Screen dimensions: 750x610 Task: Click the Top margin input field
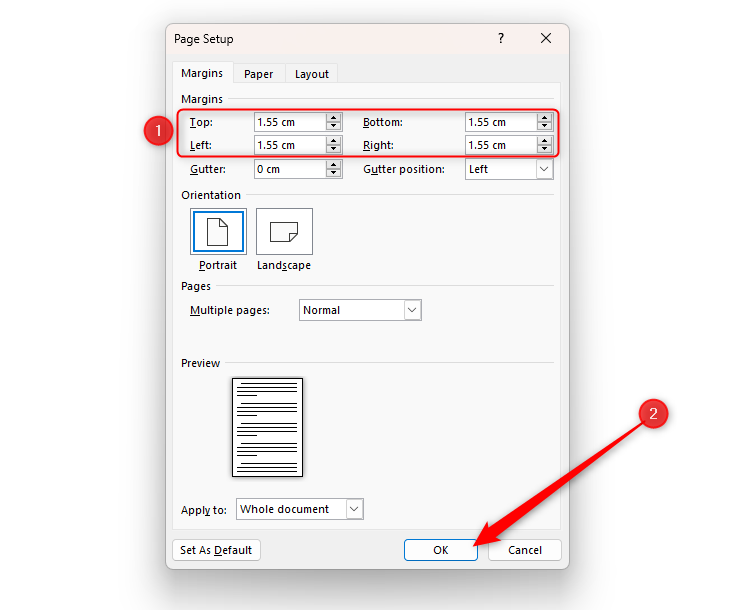pyautogui.click(x=290, y=122)
